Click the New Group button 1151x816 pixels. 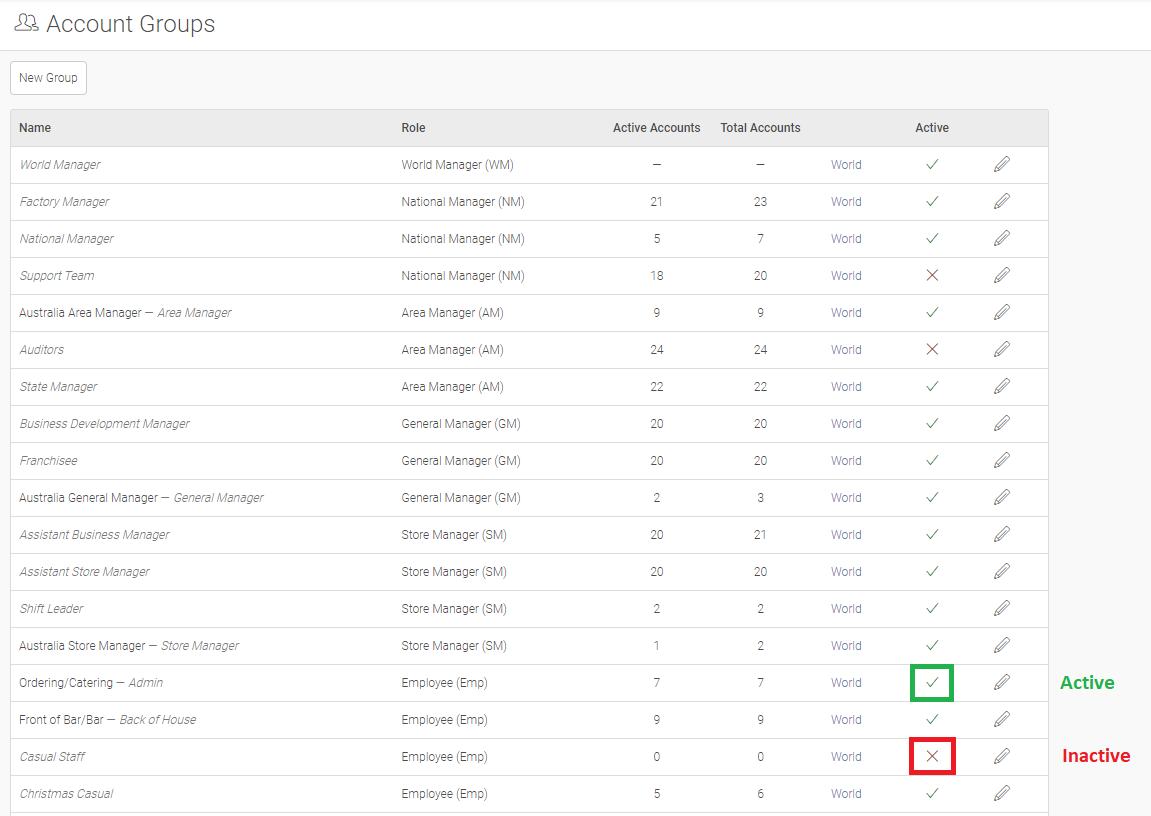tap(48, 78)
